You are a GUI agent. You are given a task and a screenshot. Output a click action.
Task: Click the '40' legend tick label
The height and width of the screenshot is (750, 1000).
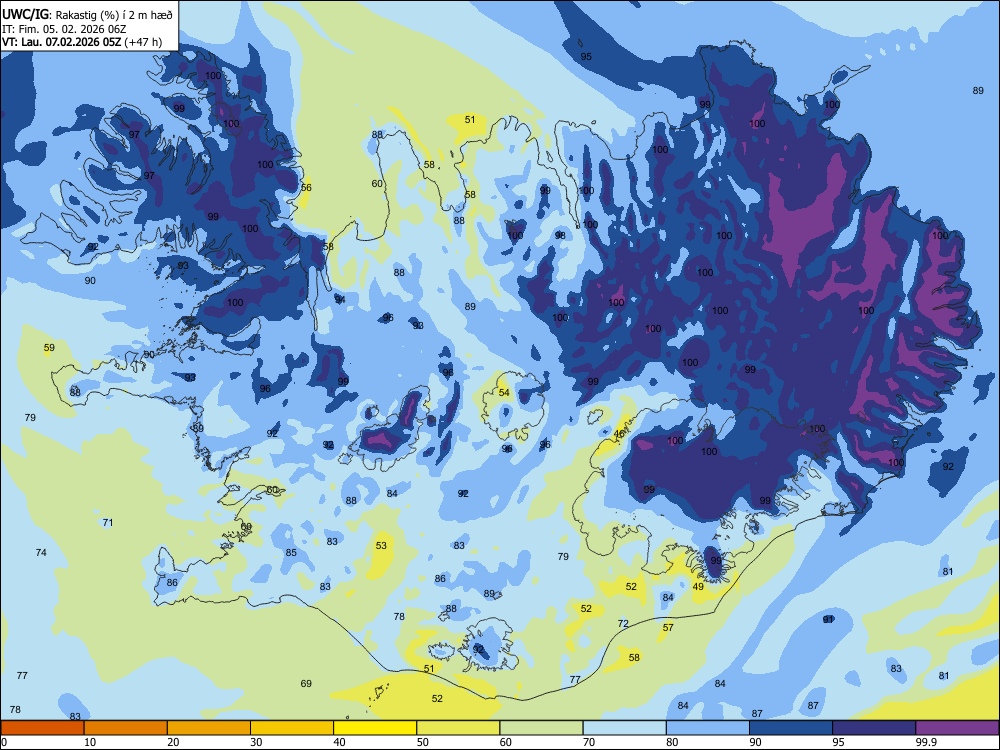(339, 742)
